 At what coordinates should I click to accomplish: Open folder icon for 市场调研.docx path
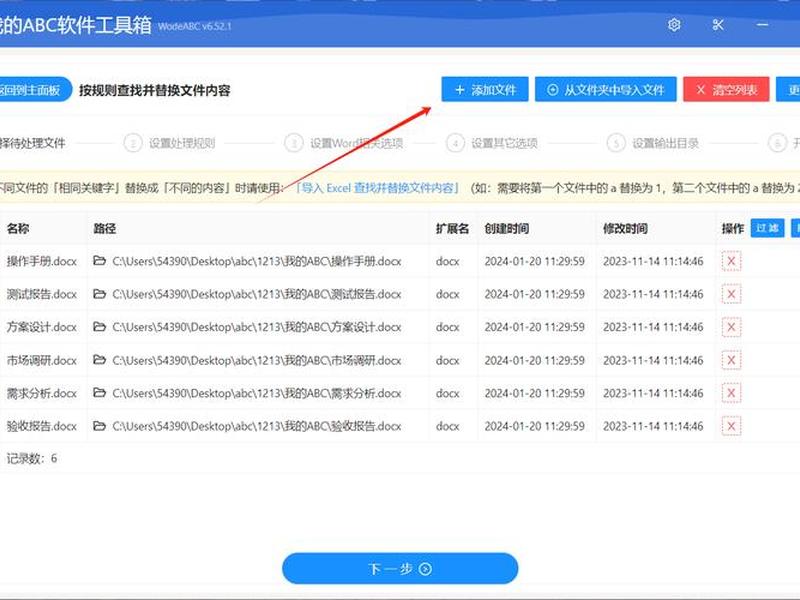(x=99, y=360)
